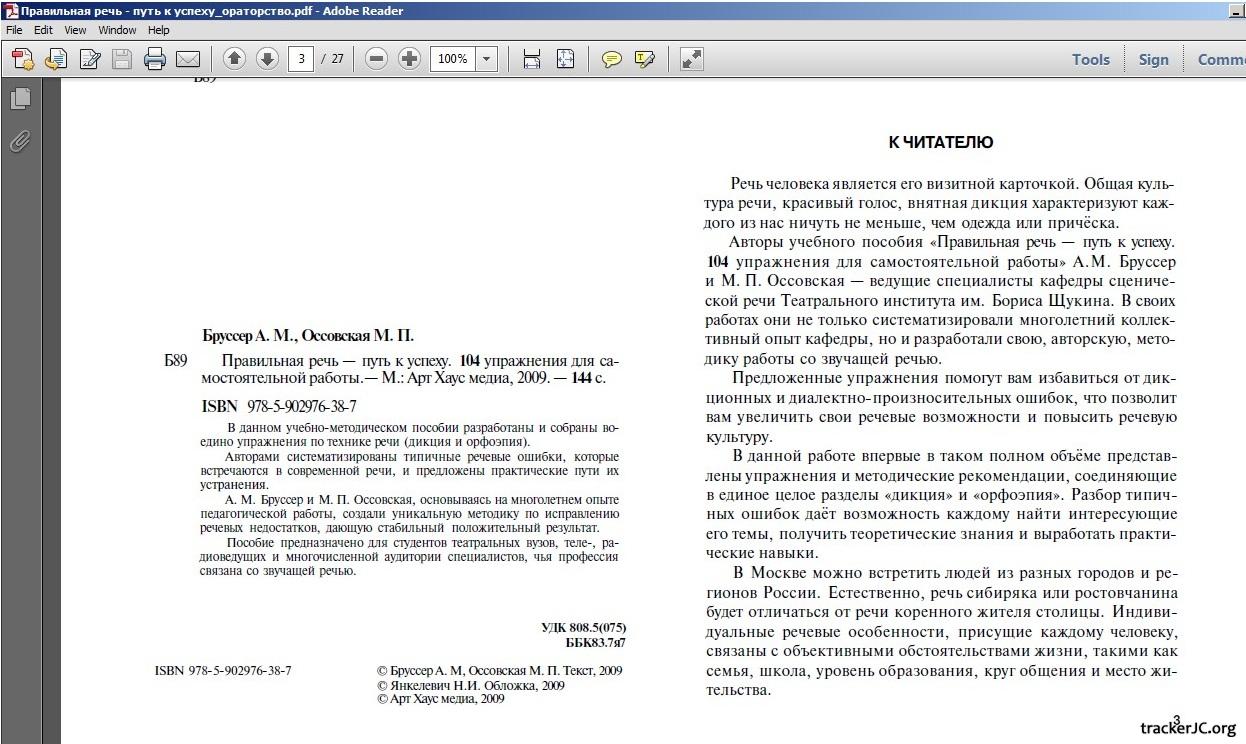The height and width of the screenshot is (744, 1246).
Task: Toggle fit to window width scrolling
Action: (x=532, y=59)
